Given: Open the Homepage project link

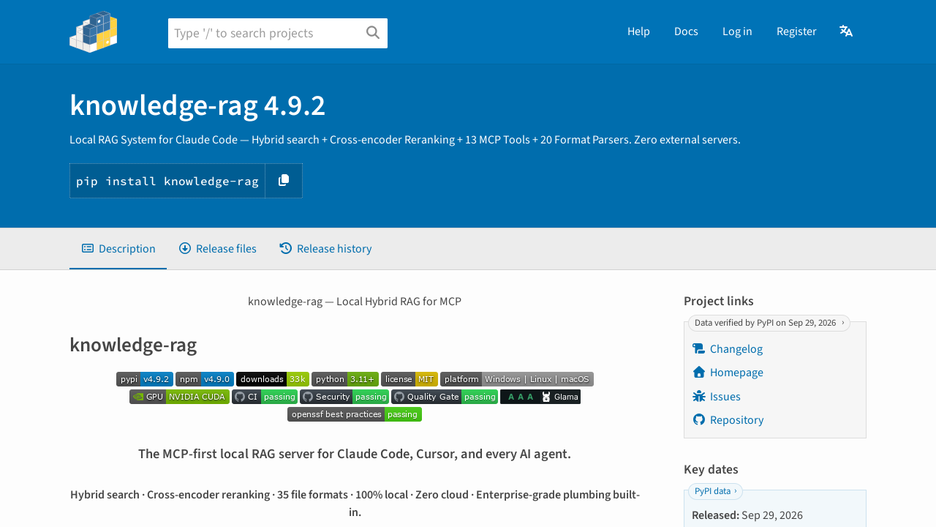Looking at the screenshot, I should [x=736, y=372].
